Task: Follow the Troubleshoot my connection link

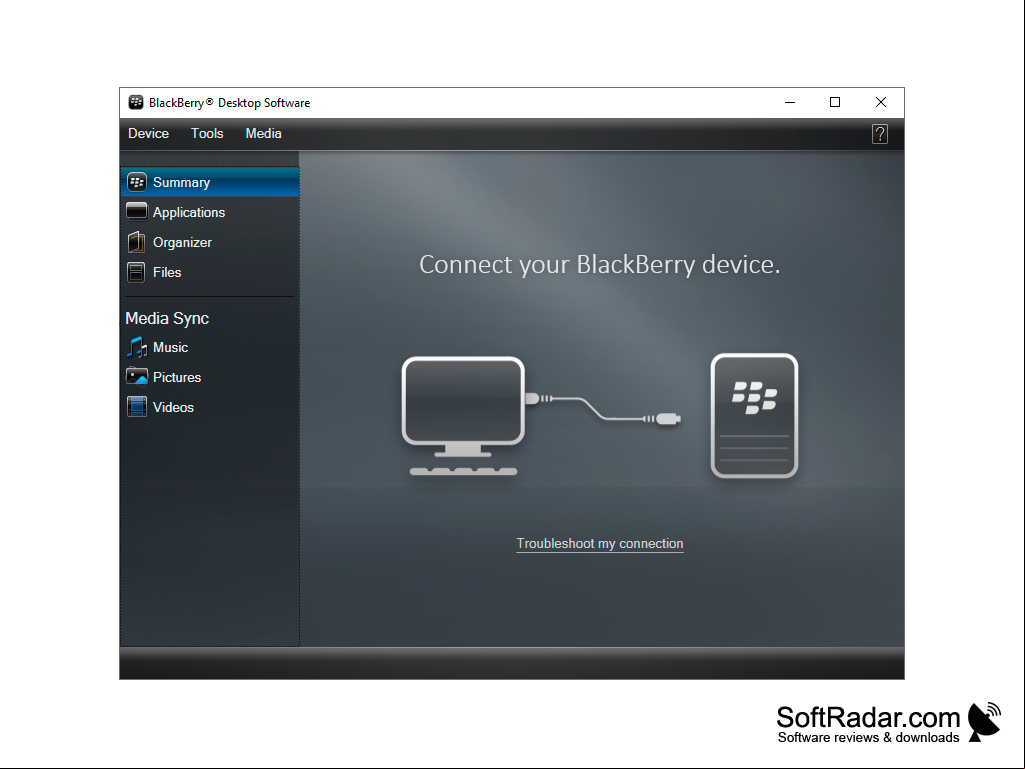Action: pos(600,543)
